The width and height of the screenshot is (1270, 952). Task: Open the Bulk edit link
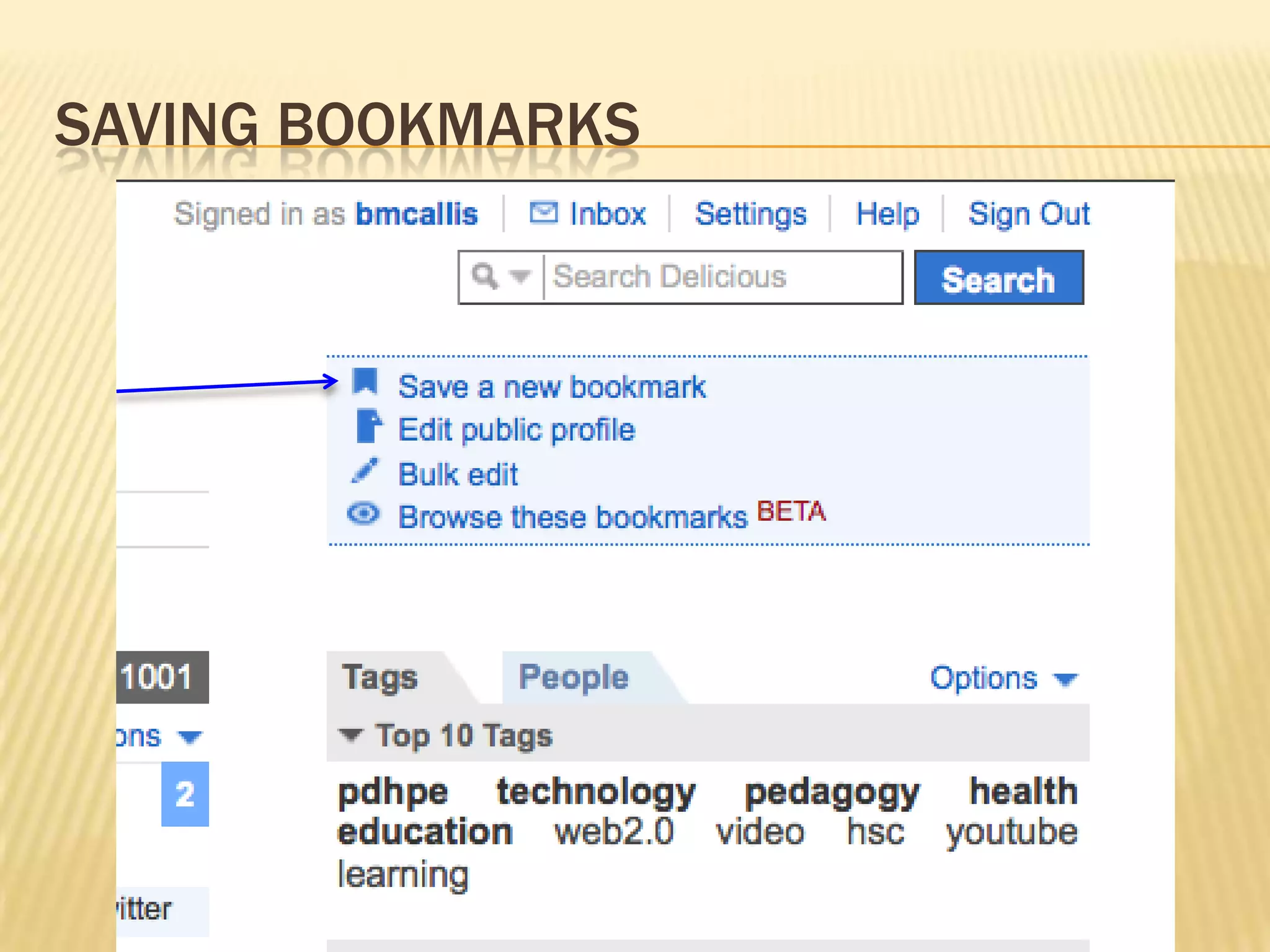pyautogui.click(x=458, y=475)
